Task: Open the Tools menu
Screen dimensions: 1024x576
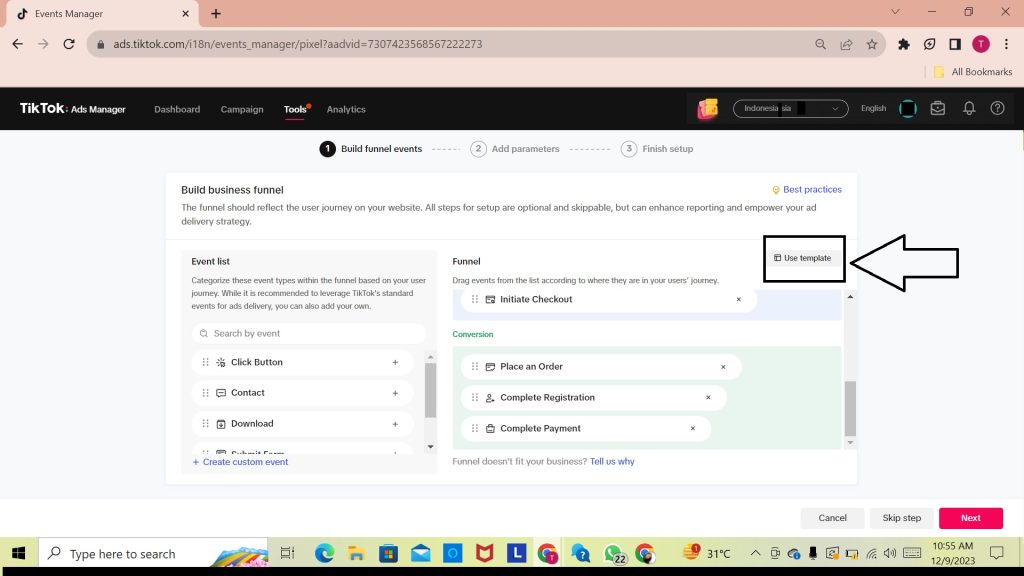Action: (295, 110)
